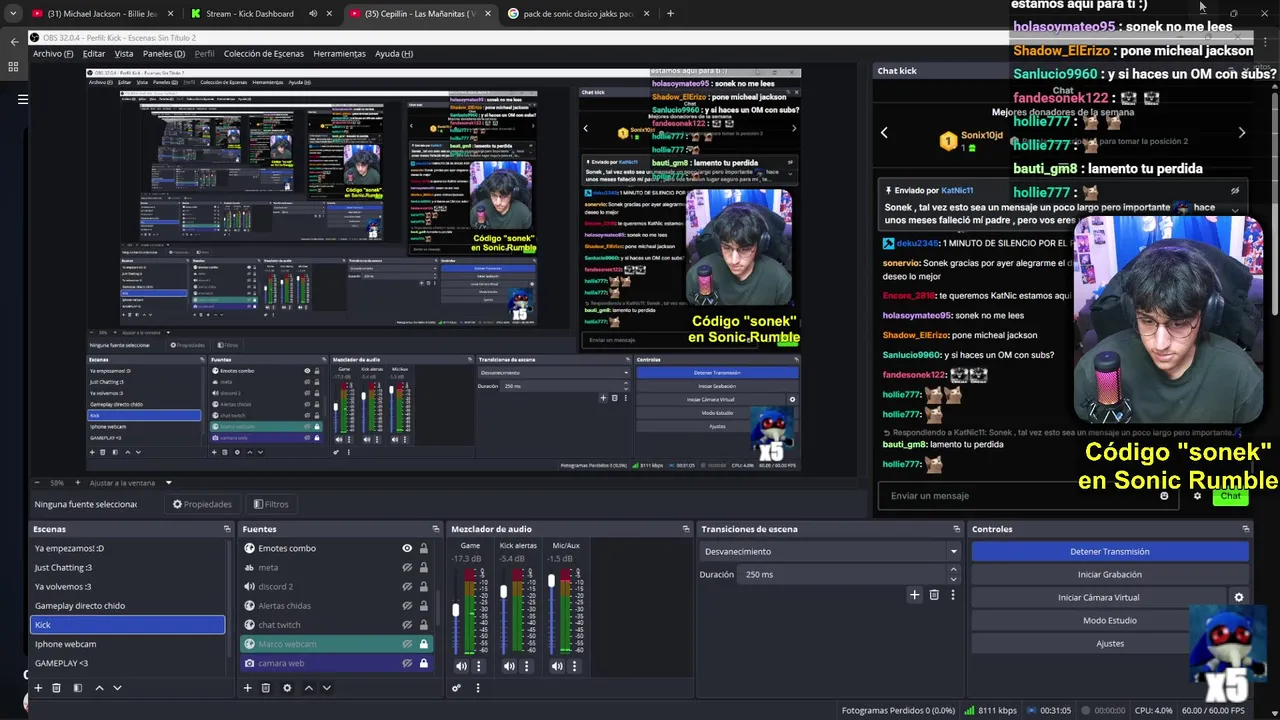The image size is (1280, 720).
Task: Open audio mixer menu dots at bottom
Action: (x=477, y=688)
